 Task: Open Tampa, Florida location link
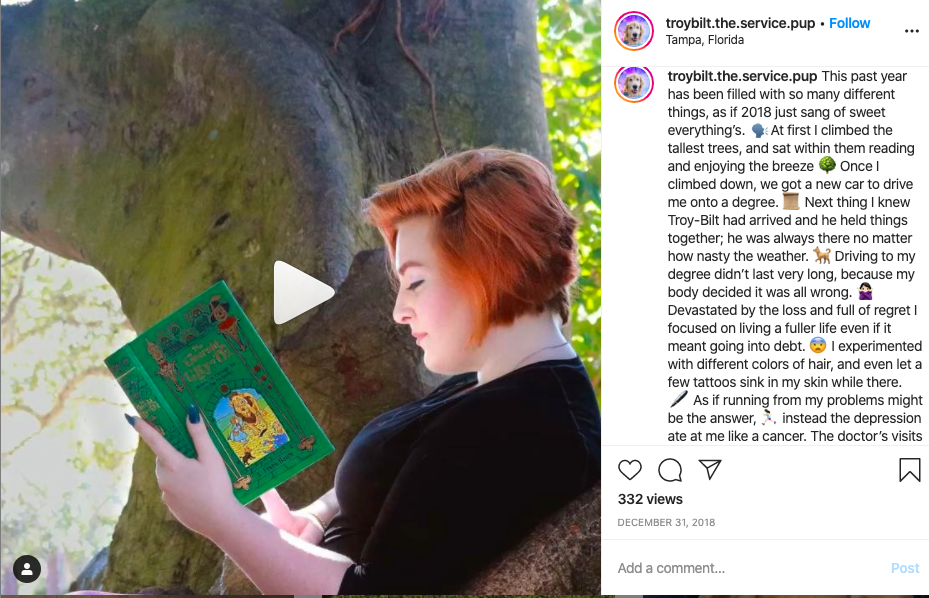(x=704, y=40)
